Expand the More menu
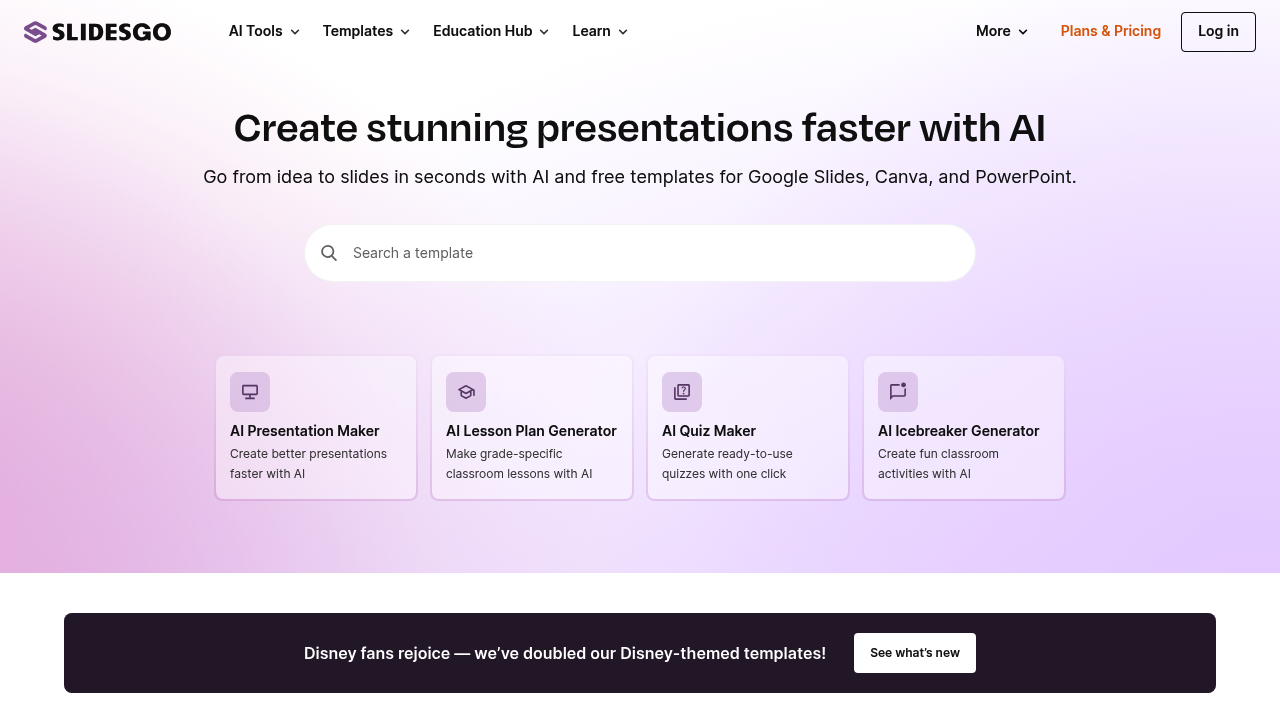Screen dimensions: 1280x720 (1002, 31)
